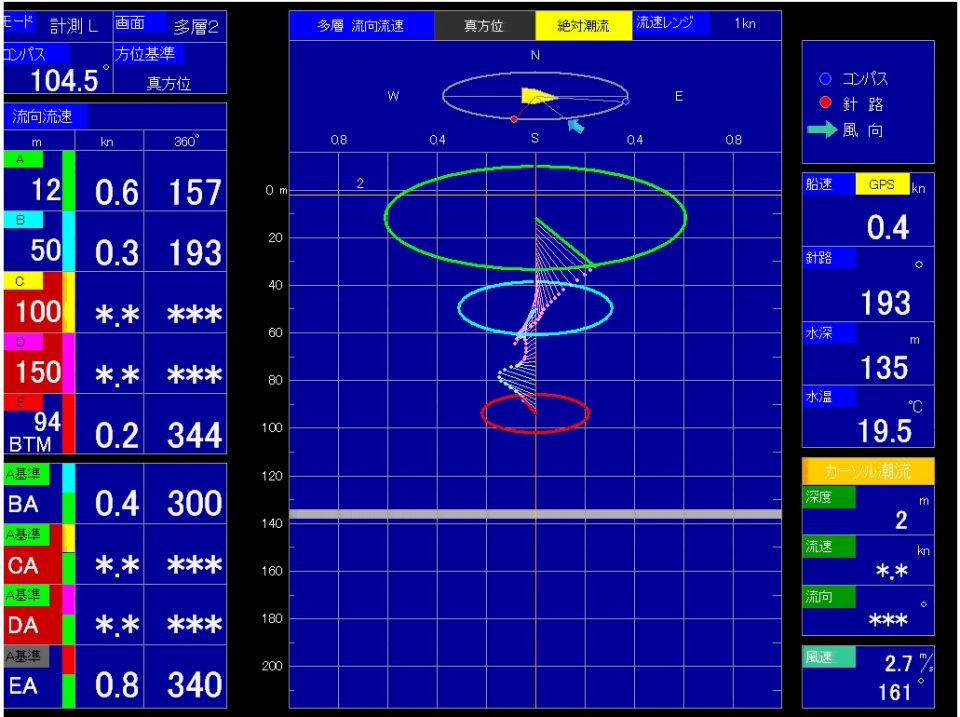The width and height of the screenshot is (960, 717).
Task: Click layer C depth value 100
Action: point(38,311)
